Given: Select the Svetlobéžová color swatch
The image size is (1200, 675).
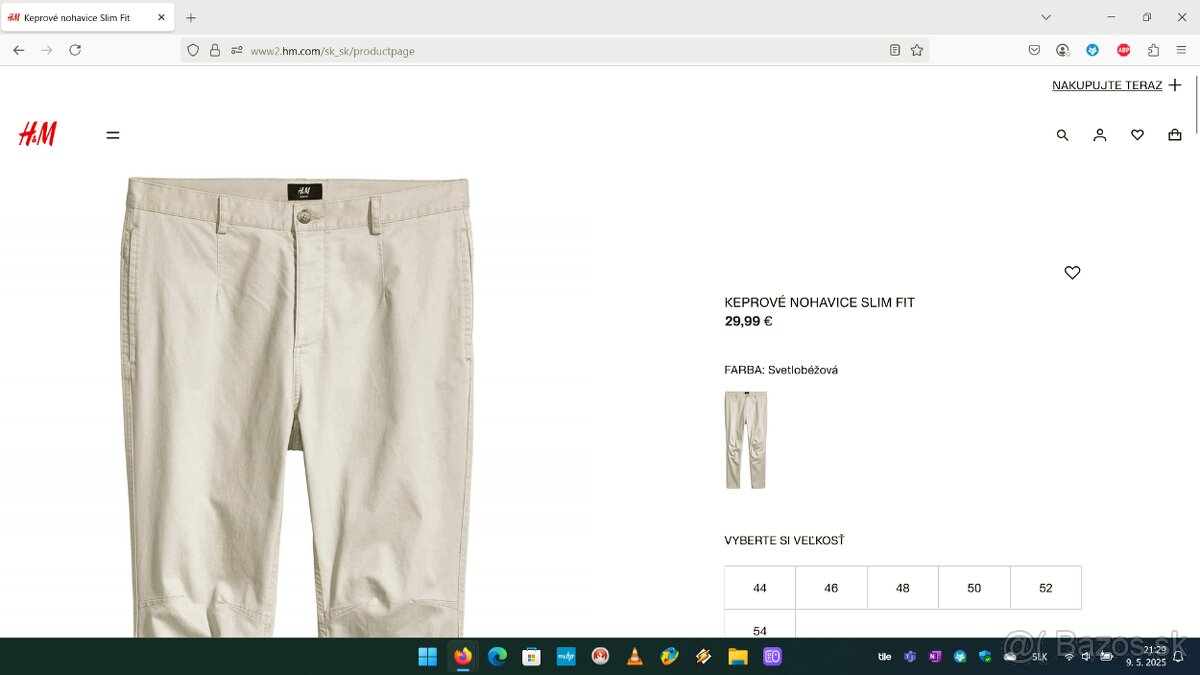Looking at the screenshot, I should tap(745, 440).
